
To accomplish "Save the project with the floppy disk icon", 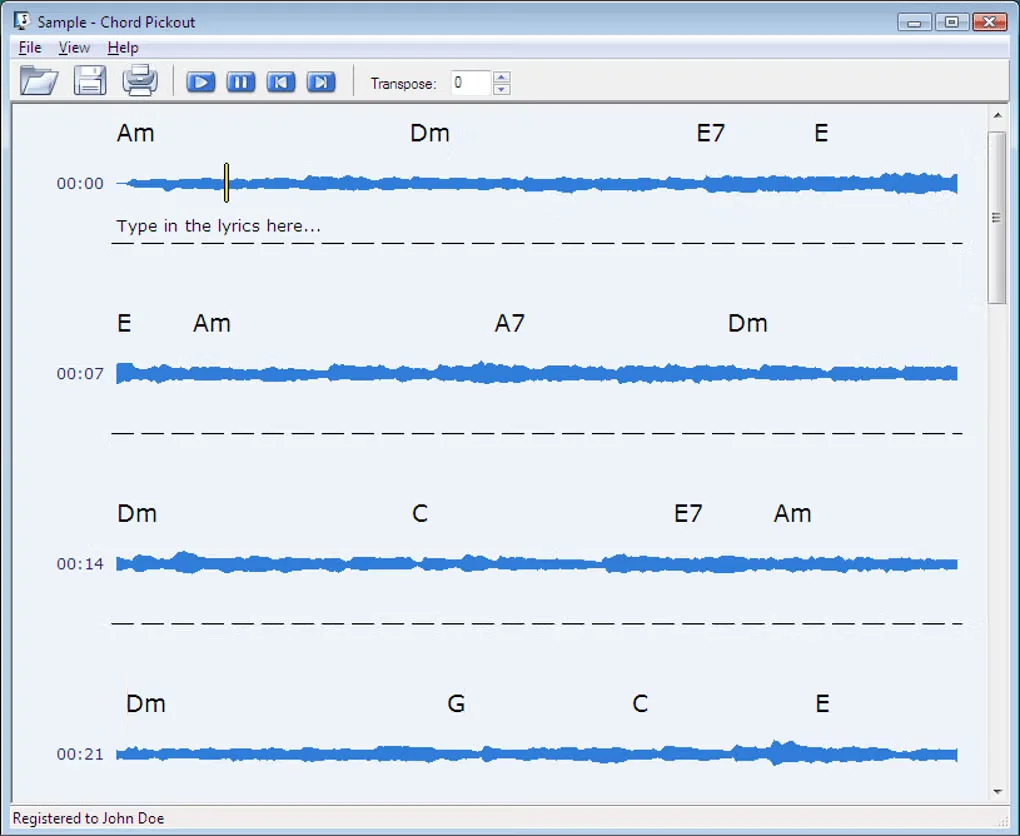I will 90,81.
